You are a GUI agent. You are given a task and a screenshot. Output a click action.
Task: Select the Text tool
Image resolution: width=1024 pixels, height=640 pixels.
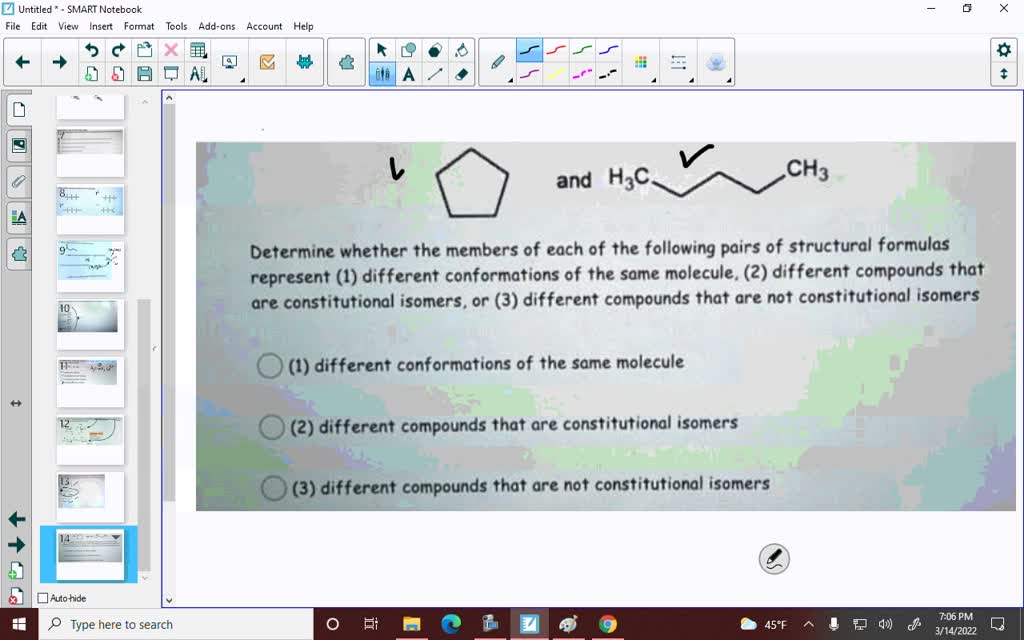(409, 73)
